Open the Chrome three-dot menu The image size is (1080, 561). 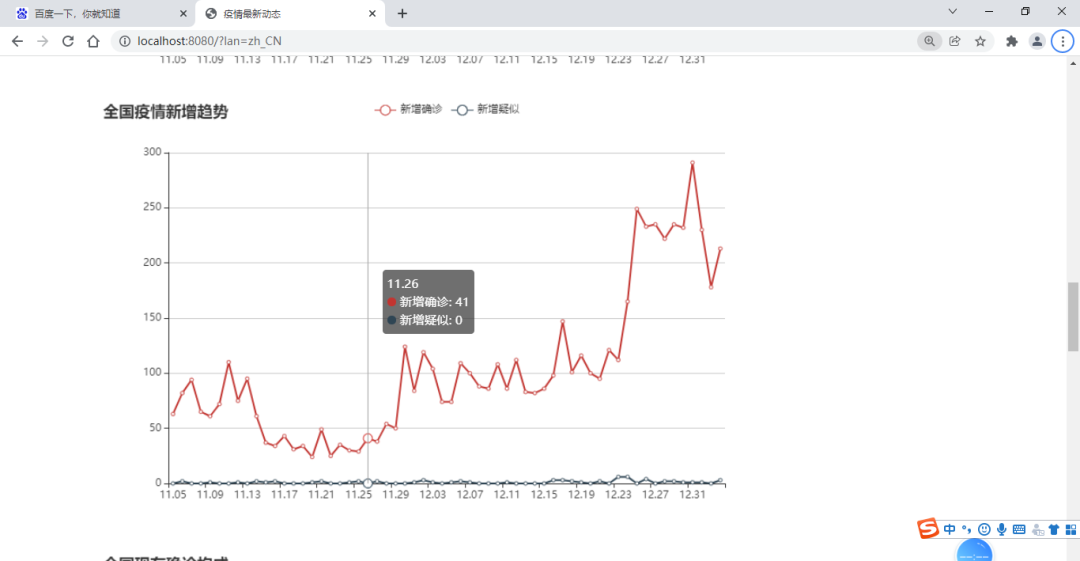tap(1063, 41)
